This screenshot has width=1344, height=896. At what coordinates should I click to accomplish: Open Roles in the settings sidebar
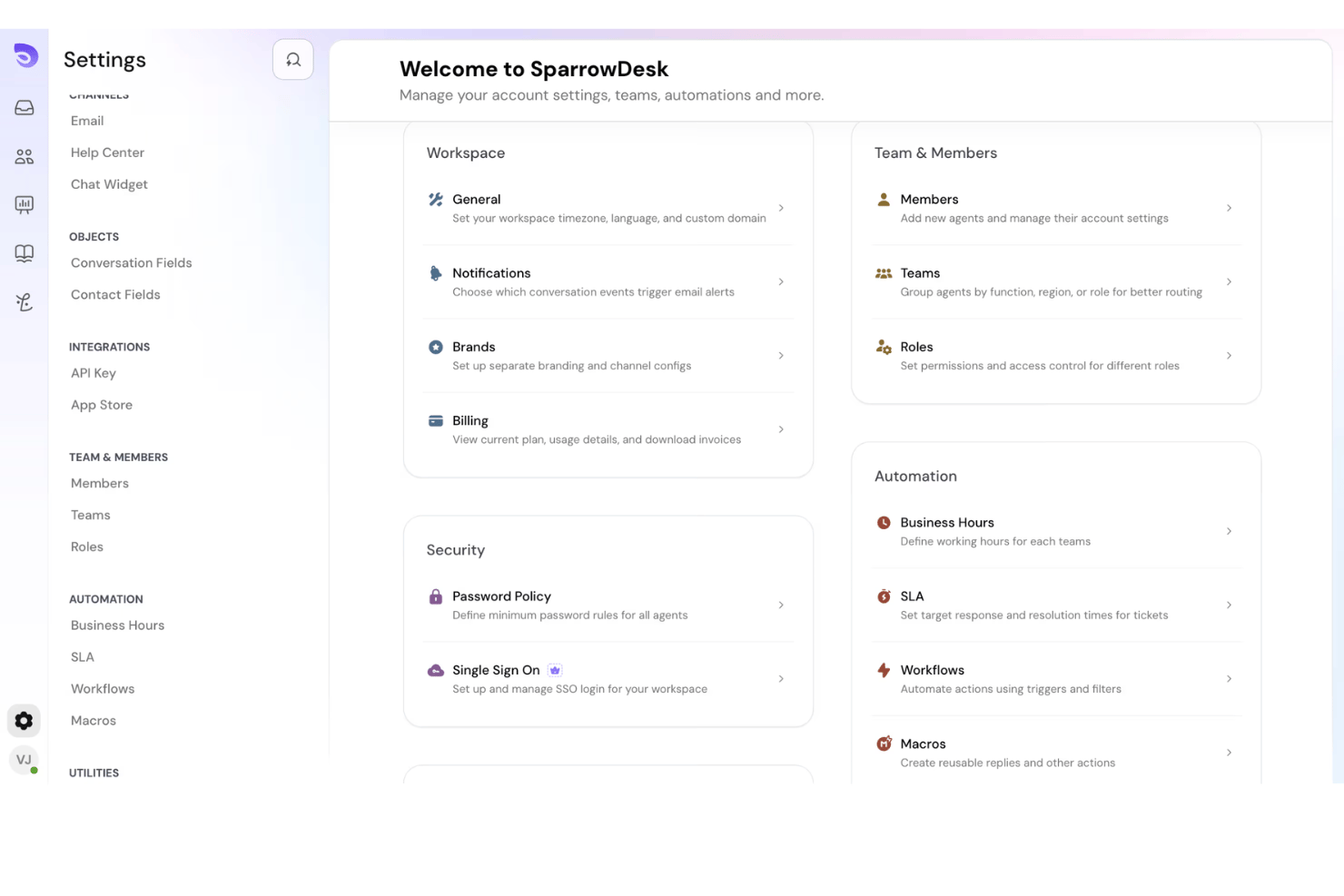pyautogui.click(x=87, y=547)
